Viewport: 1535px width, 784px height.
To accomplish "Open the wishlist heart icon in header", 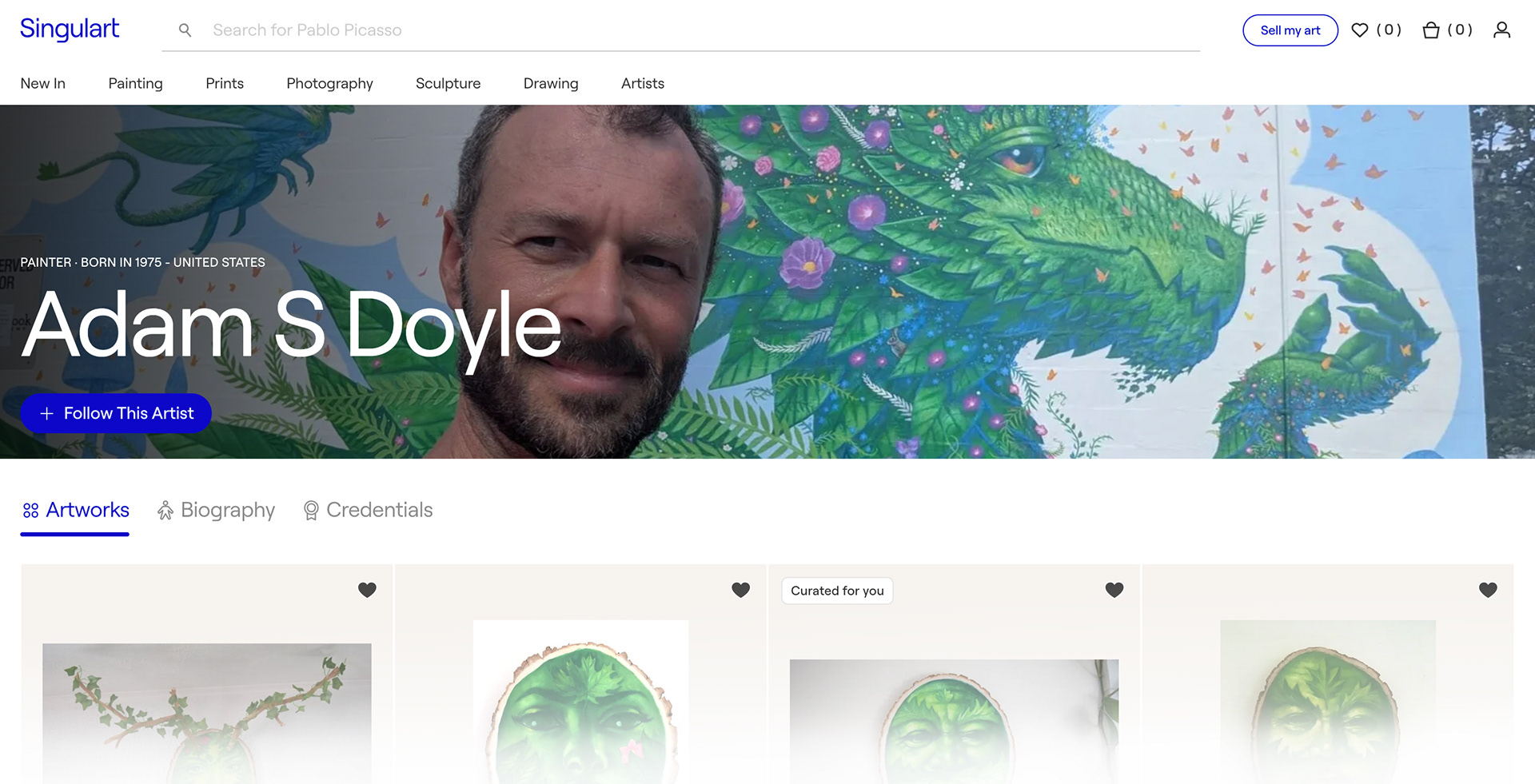I will (1359, 30).
